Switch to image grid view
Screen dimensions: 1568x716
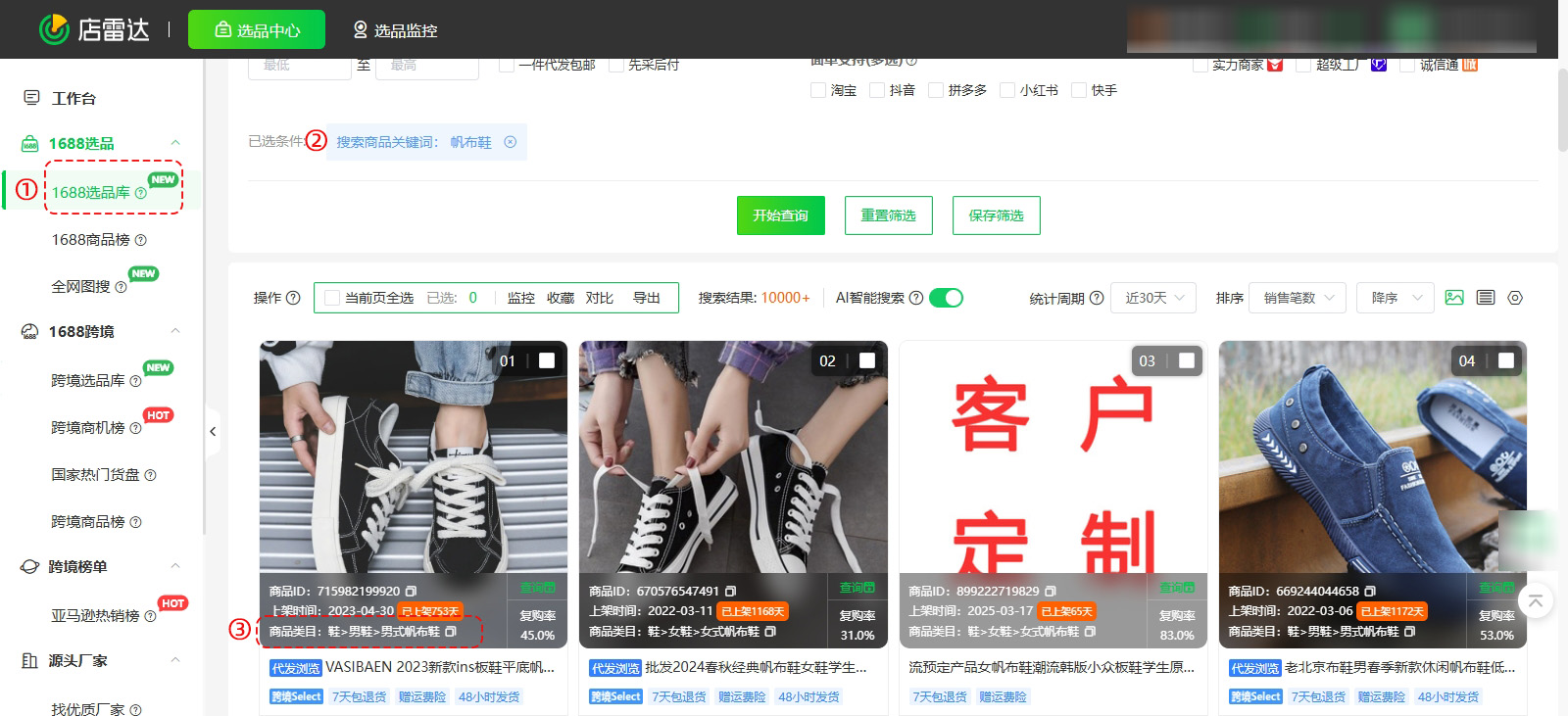coord(1454,298)
